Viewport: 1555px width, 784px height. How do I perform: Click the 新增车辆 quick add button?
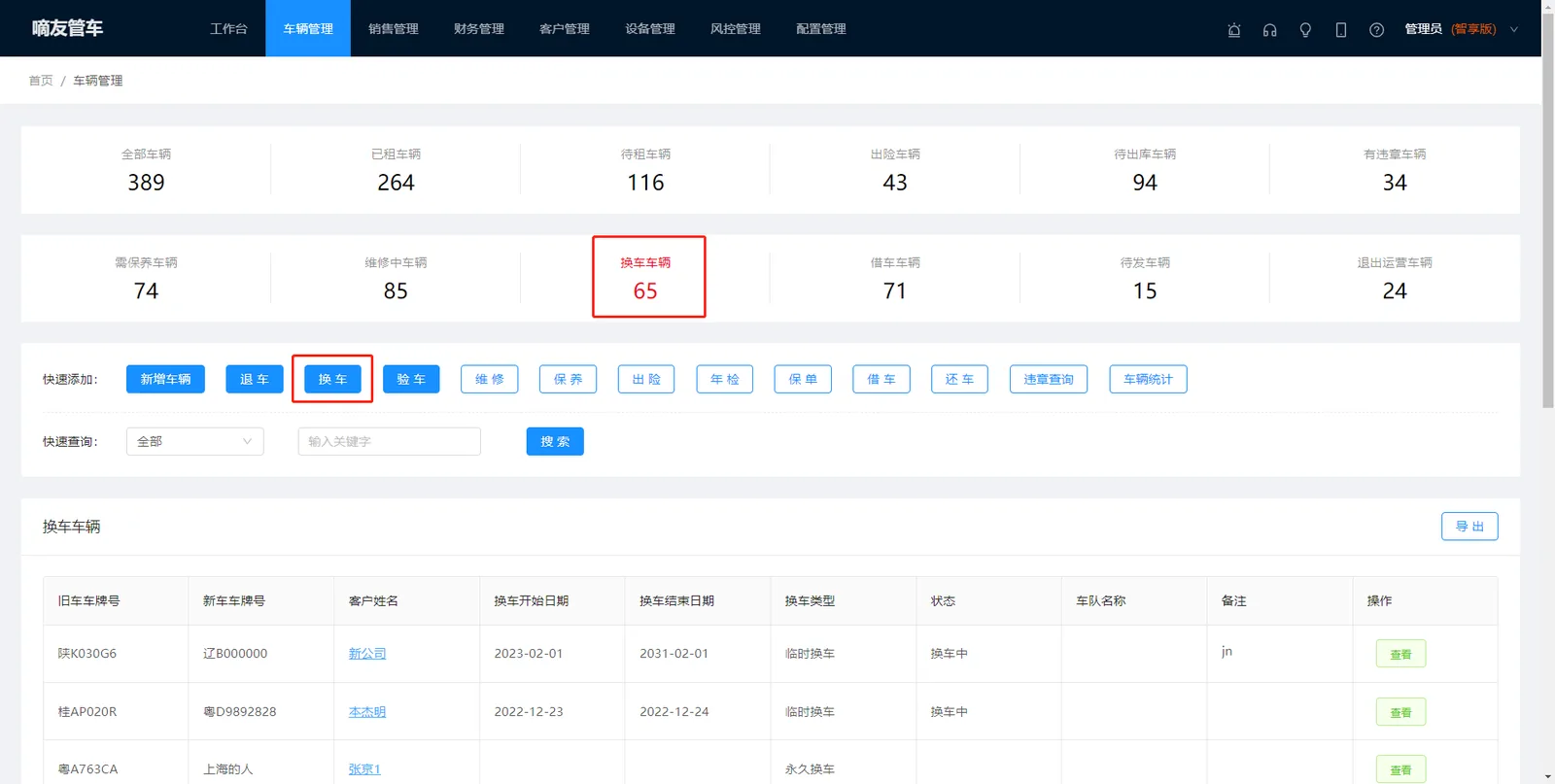click(165, 379)
